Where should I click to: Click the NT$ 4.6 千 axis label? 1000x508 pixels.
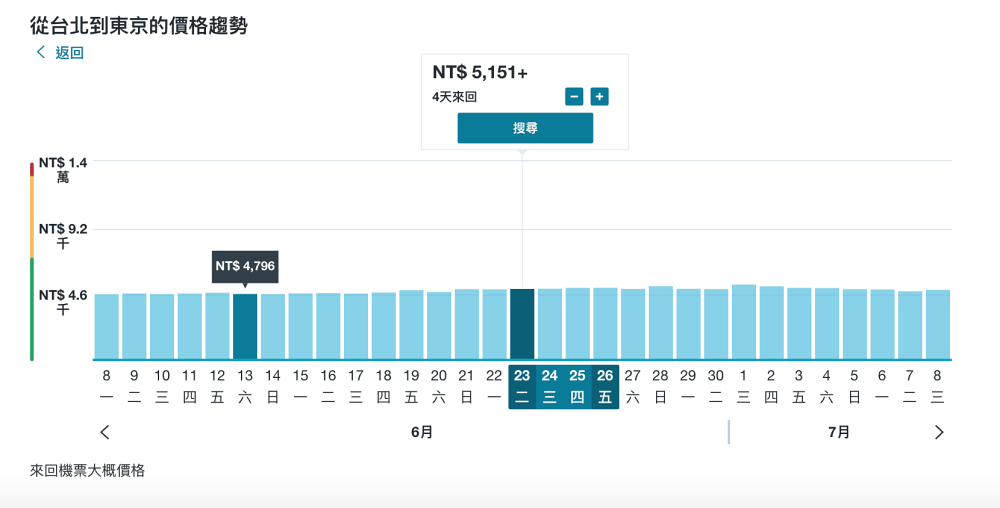point(62,303)
